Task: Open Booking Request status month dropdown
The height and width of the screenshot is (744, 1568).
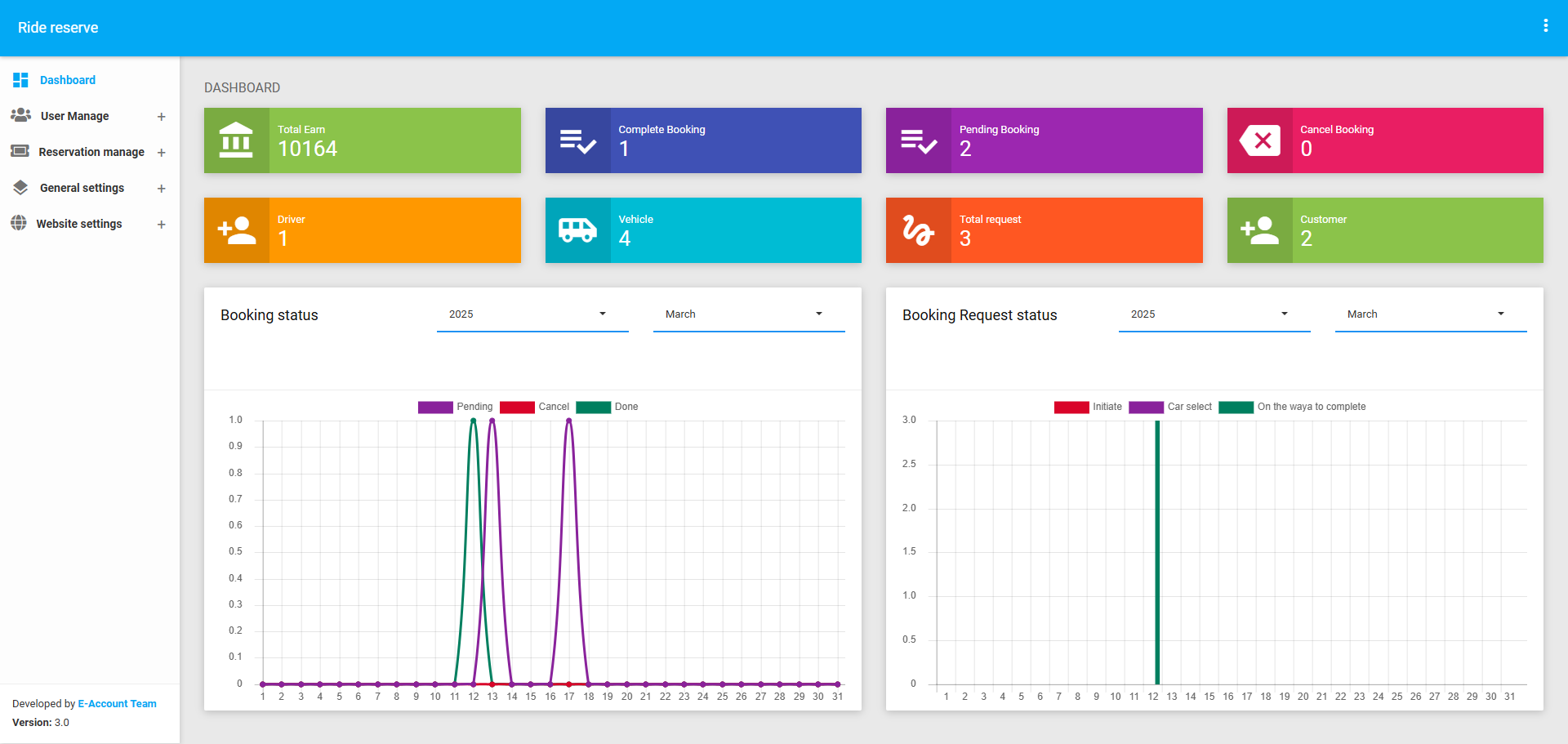Action: pos(1430,314)
